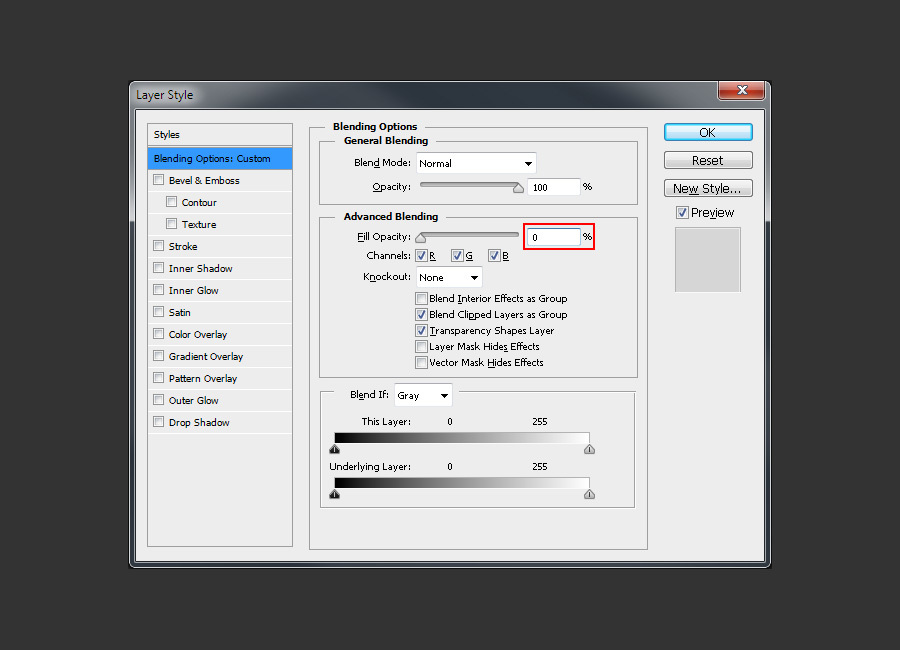Uncheck the R channel
900x650 pixels.
pyautogui.click(x=421, y=255)
